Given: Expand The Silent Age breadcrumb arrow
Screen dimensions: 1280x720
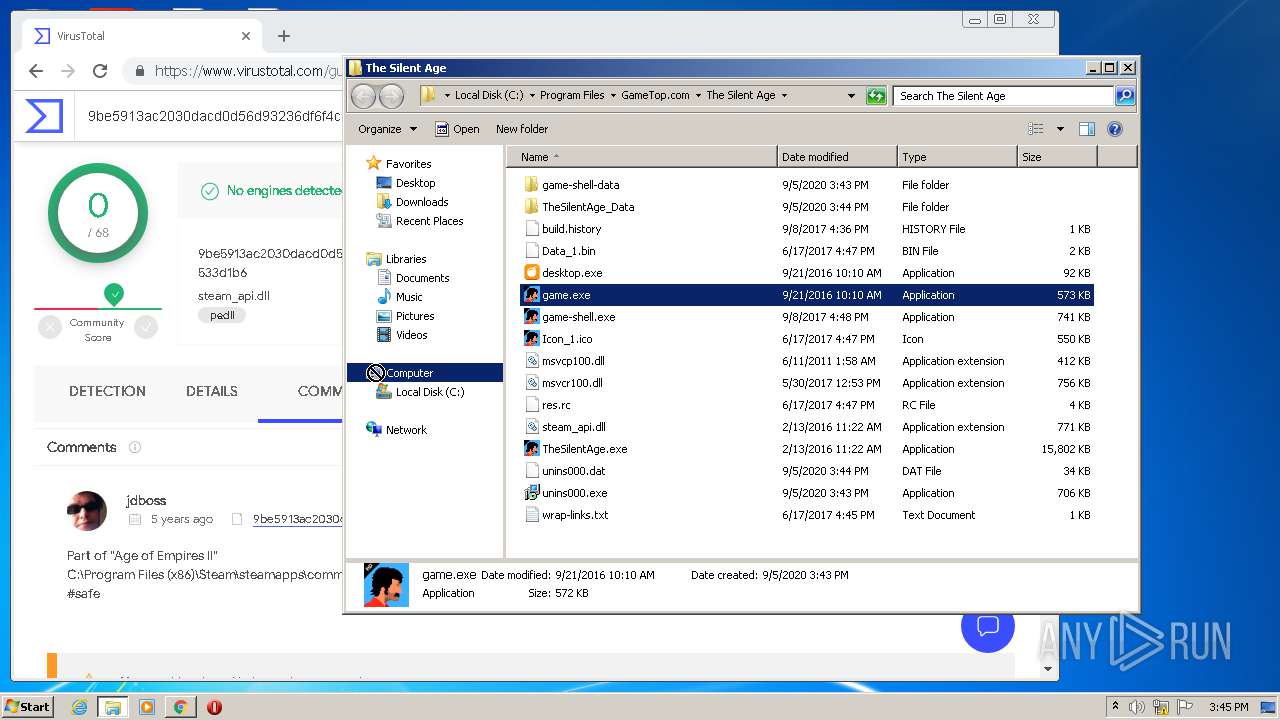Looking at the screenshot, I should 784,96.
